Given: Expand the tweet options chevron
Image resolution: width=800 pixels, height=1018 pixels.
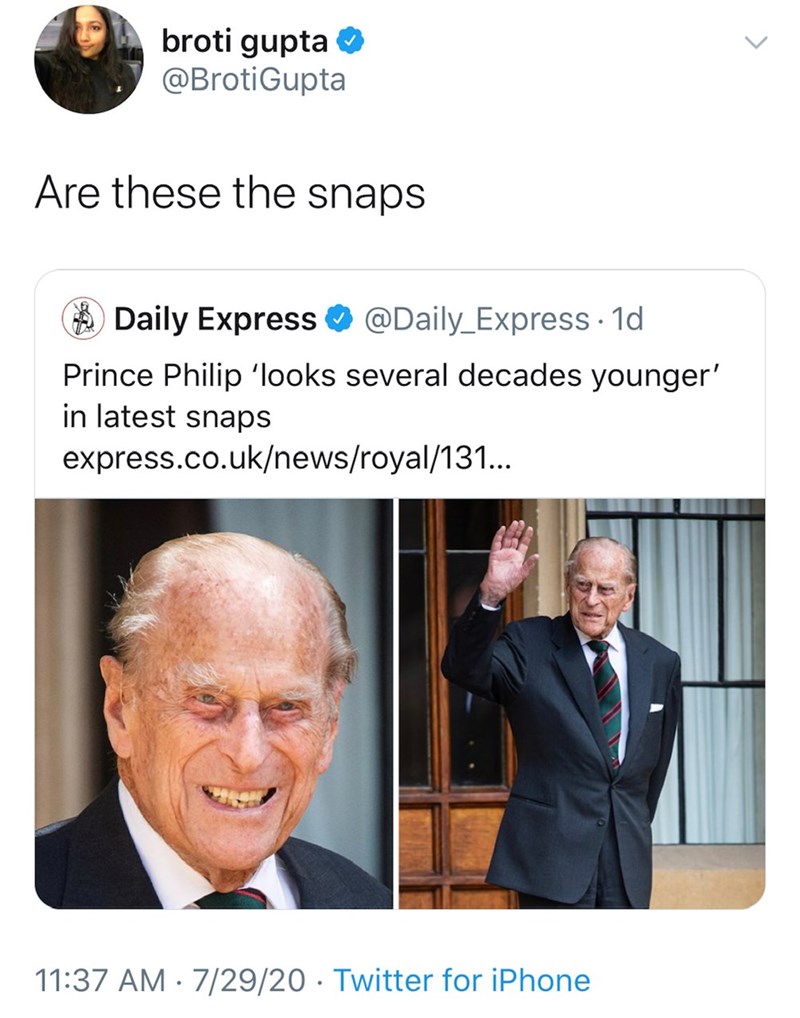Looking at the screenshot, I should (757, 43).
